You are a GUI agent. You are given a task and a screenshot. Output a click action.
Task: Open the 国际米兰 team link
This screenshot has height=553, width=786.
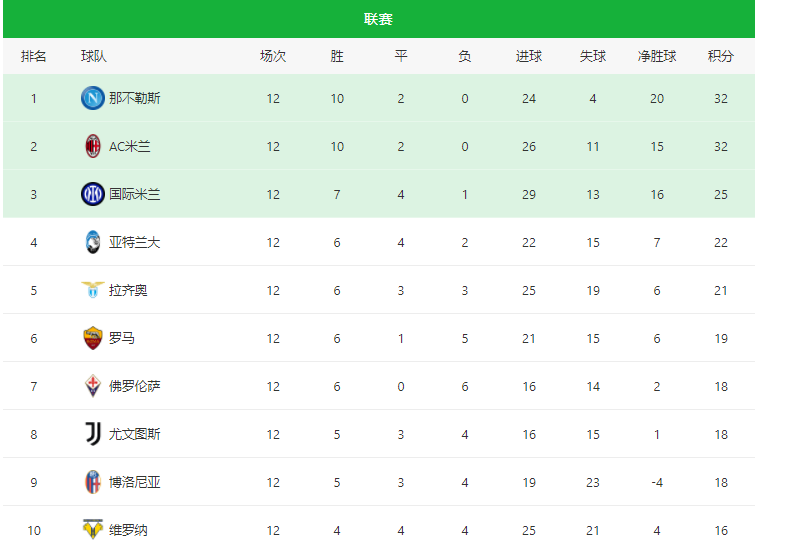click(x=135, y=194)
